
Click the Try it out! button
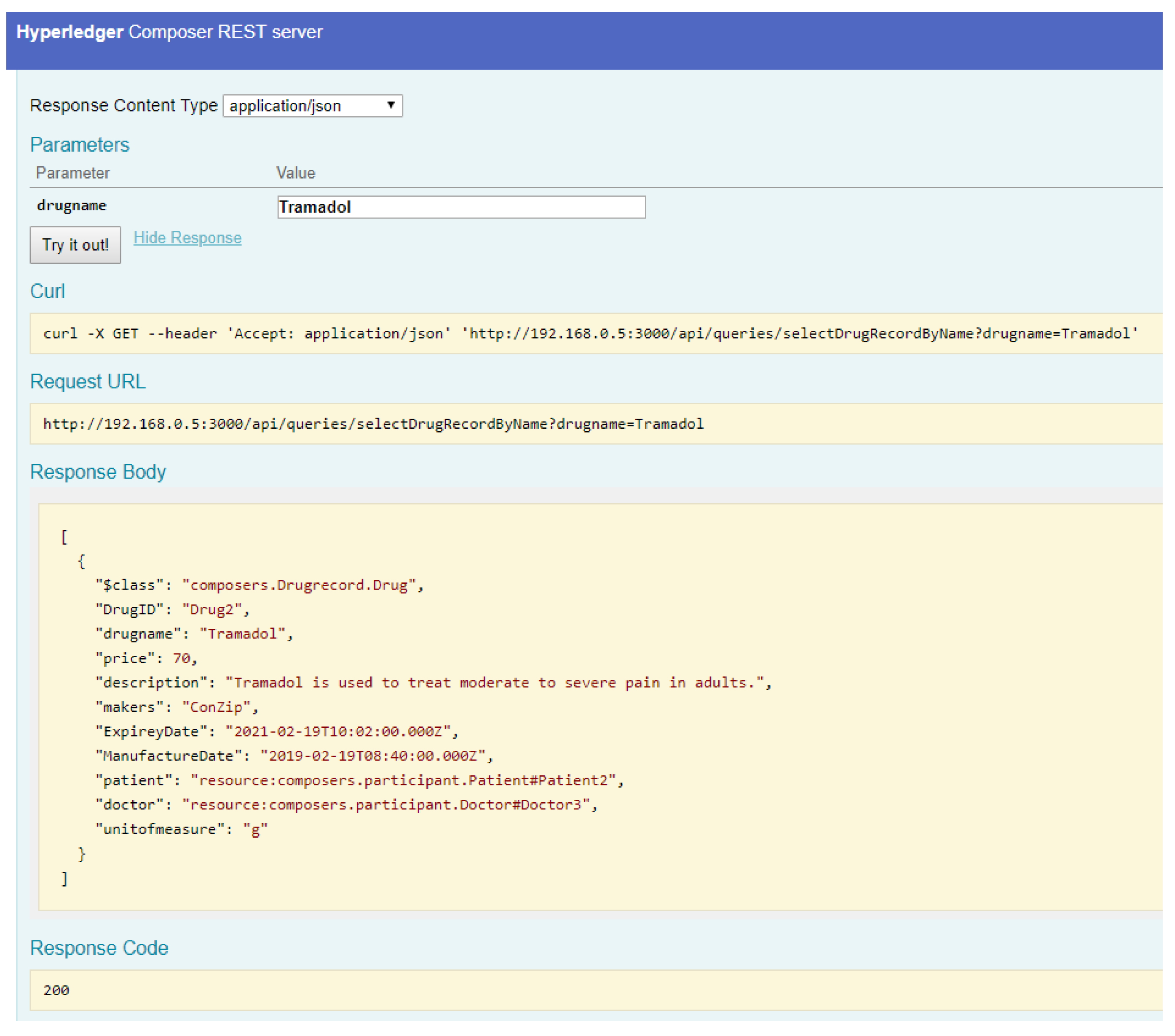[75, 245]
